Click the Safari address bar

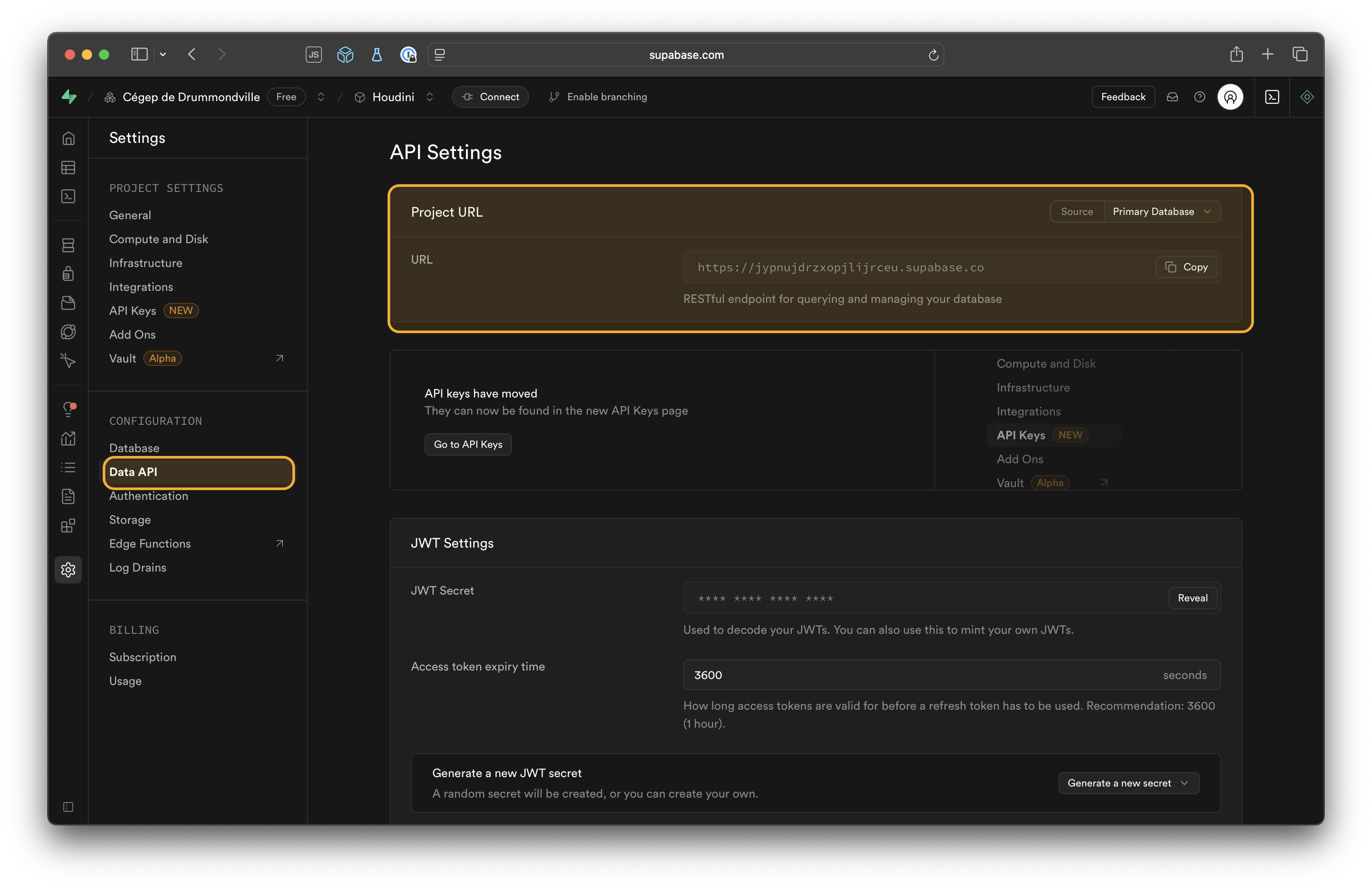686,55
